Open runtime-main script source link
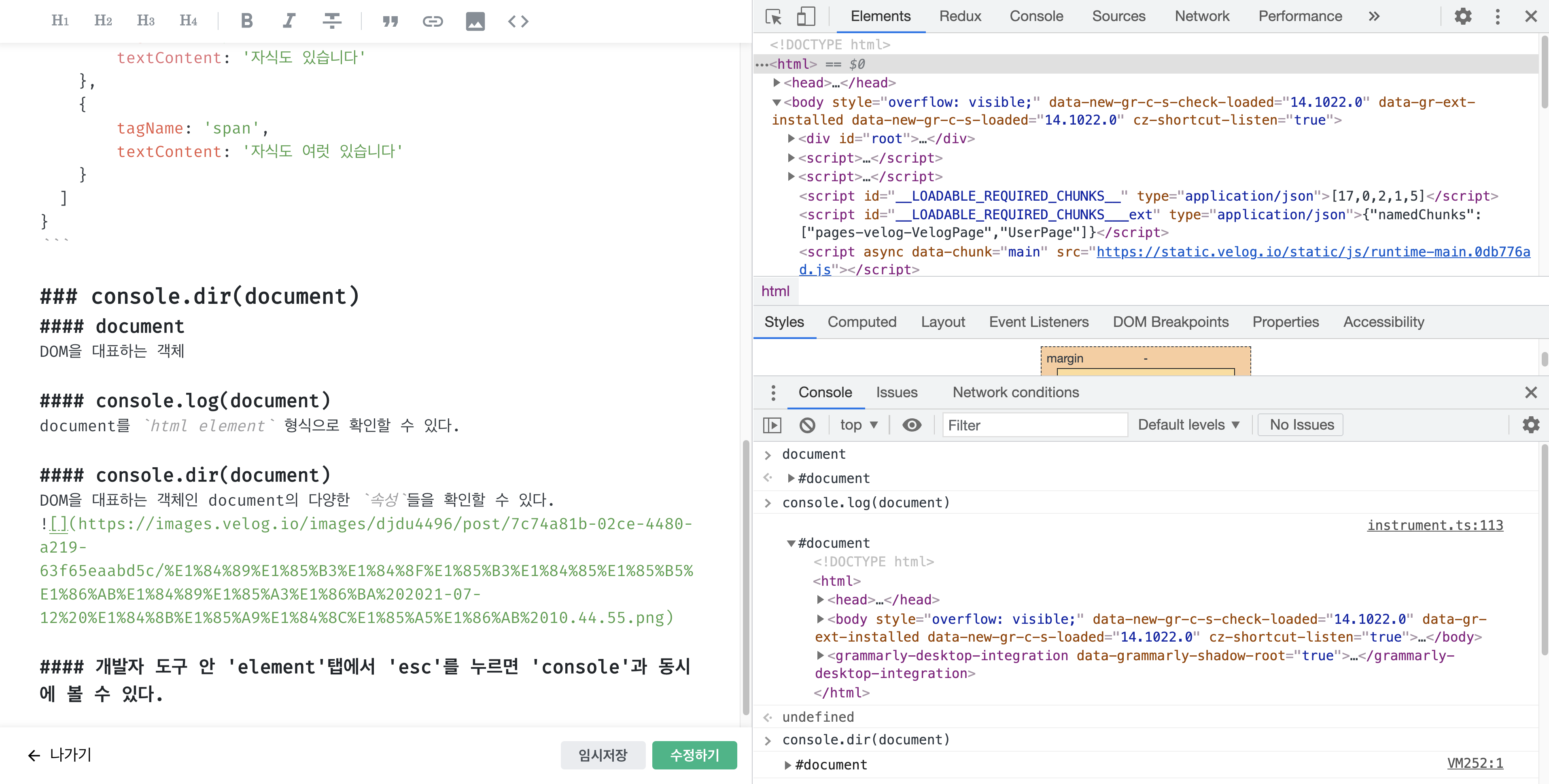This screenshot has height=784, width=1549. 1313,252
